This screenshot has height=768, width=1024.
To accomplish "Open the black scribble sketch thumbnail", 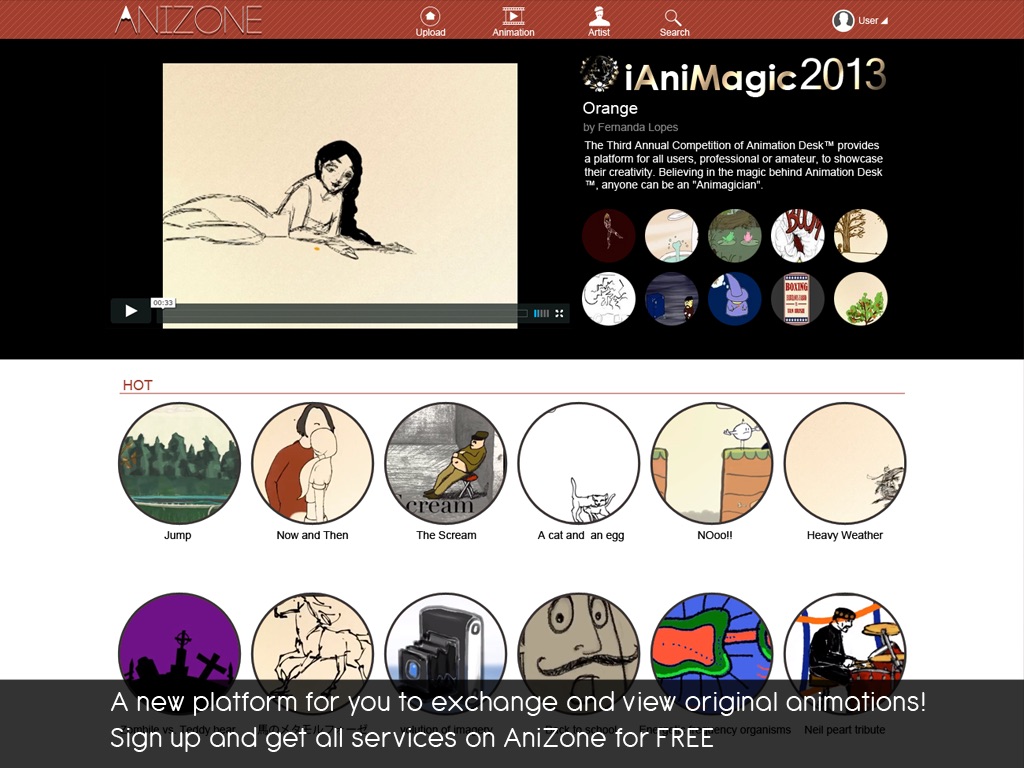I will pos(609,298).
